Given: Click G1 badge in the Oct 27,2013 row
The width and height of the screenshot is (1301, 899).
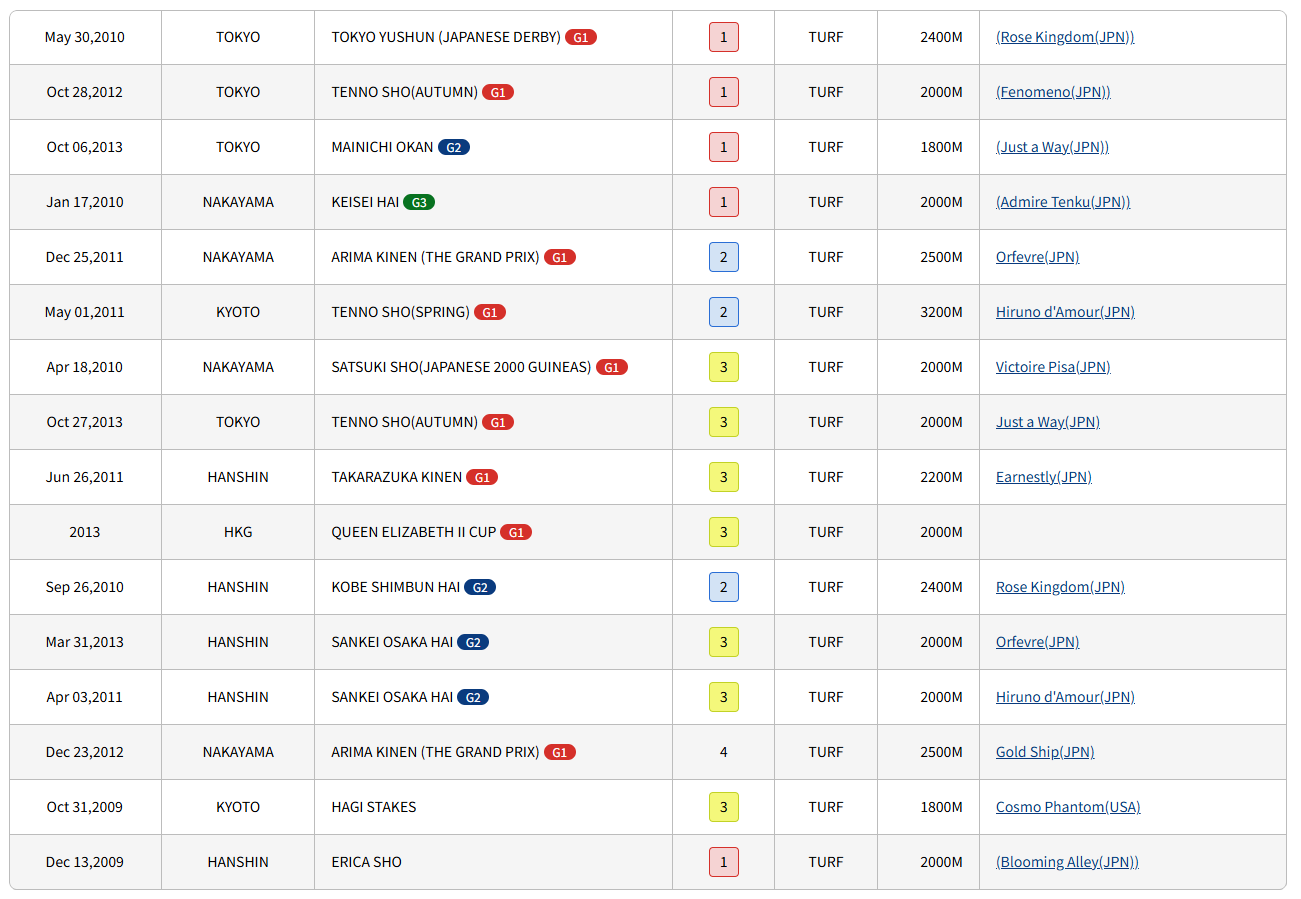Looking at the screenshot, I should pos(498,422).
